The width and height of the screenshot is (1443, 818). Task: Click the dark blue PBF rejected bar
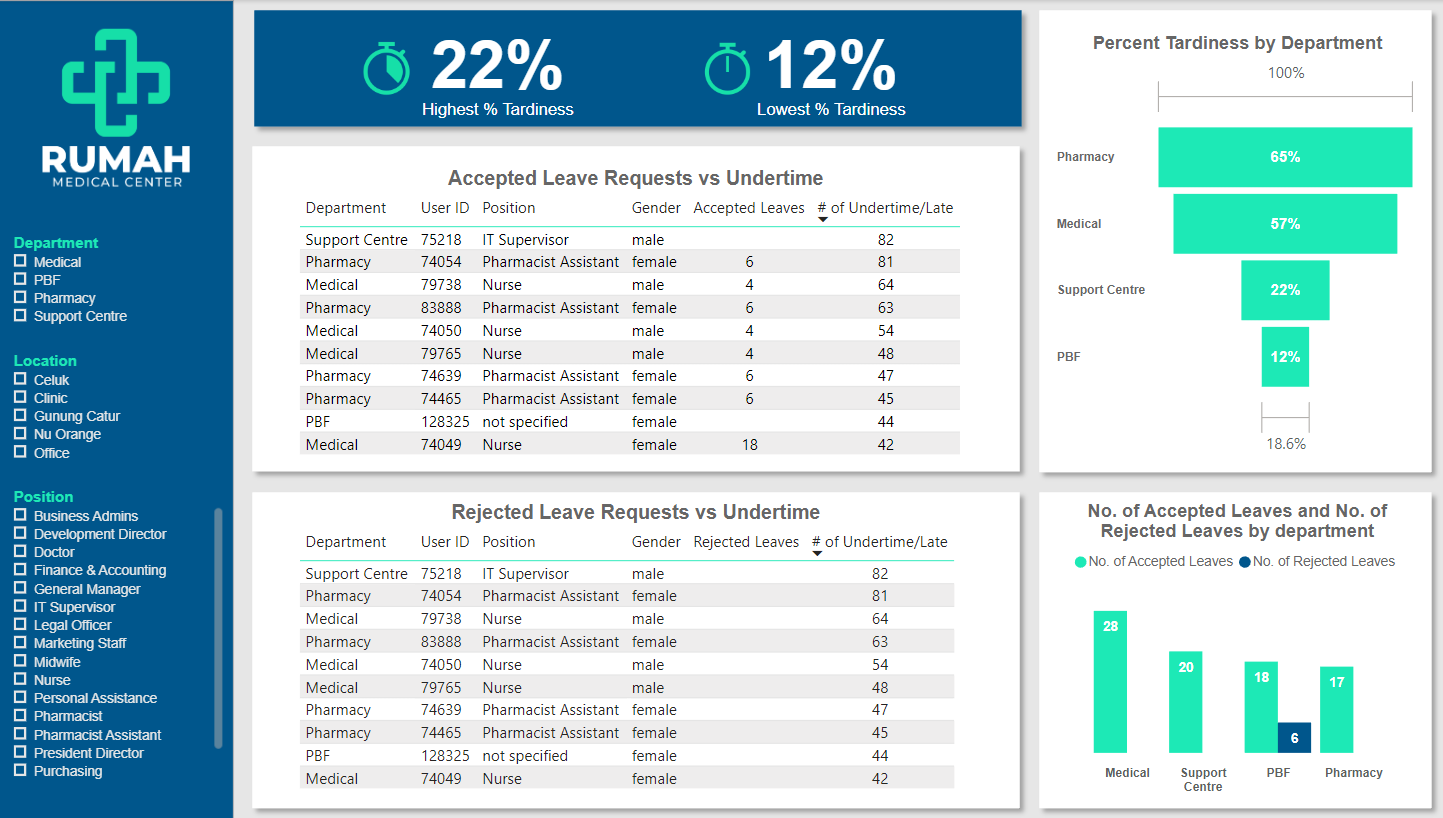[x=1294, y=738]
